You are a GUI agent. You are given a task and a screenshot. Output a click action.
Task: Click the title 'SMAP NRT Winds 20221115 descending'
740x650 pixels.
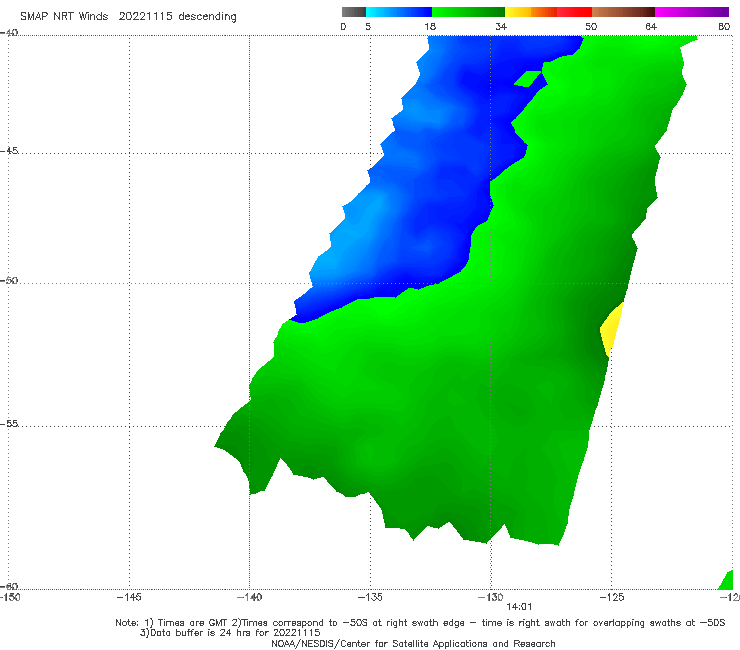point(128,17)
